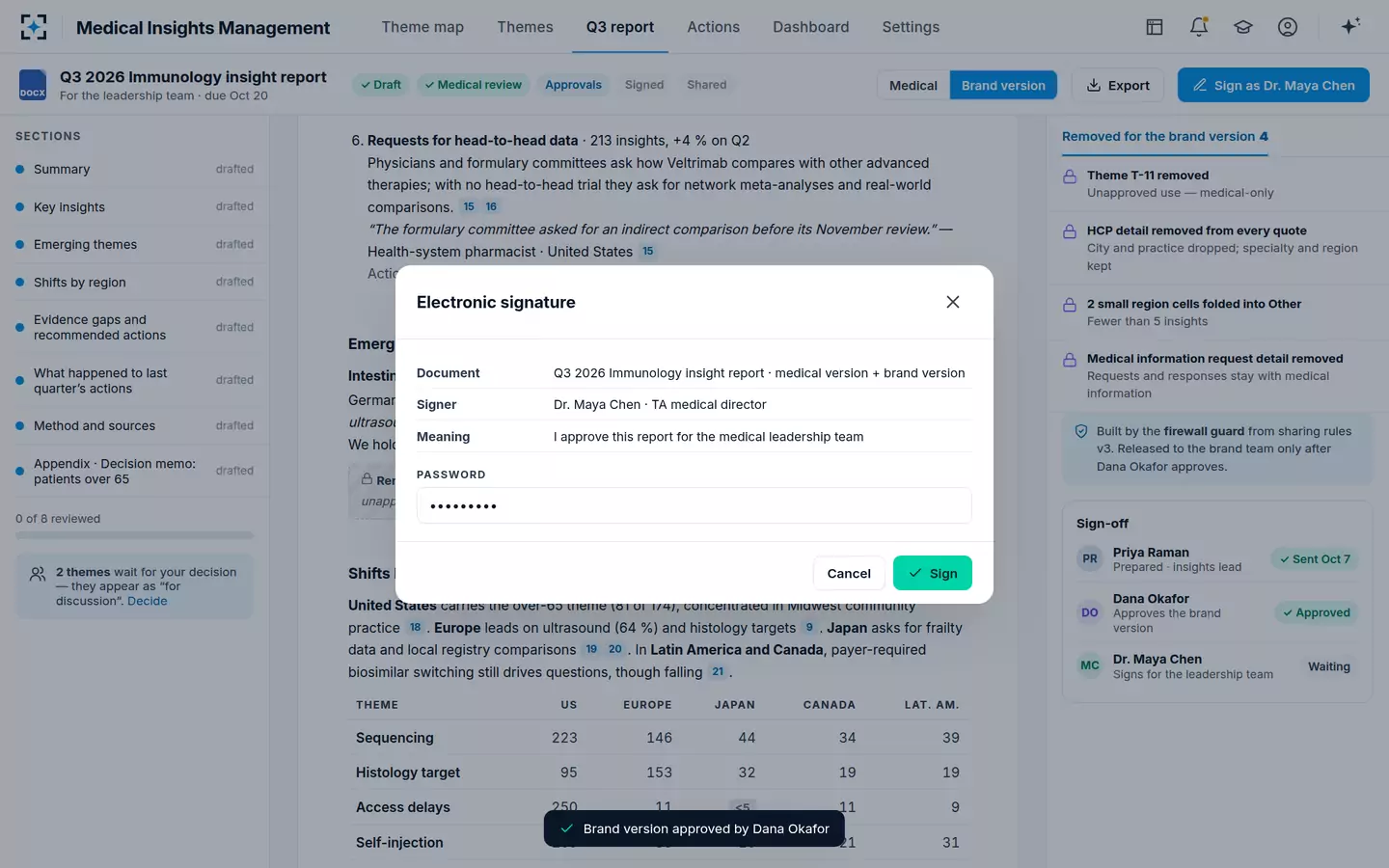Screen dimensions: 1389x868
Task: Click the reviewed sections progress bar
Action: pyautogui.click(x=135, y=535)
